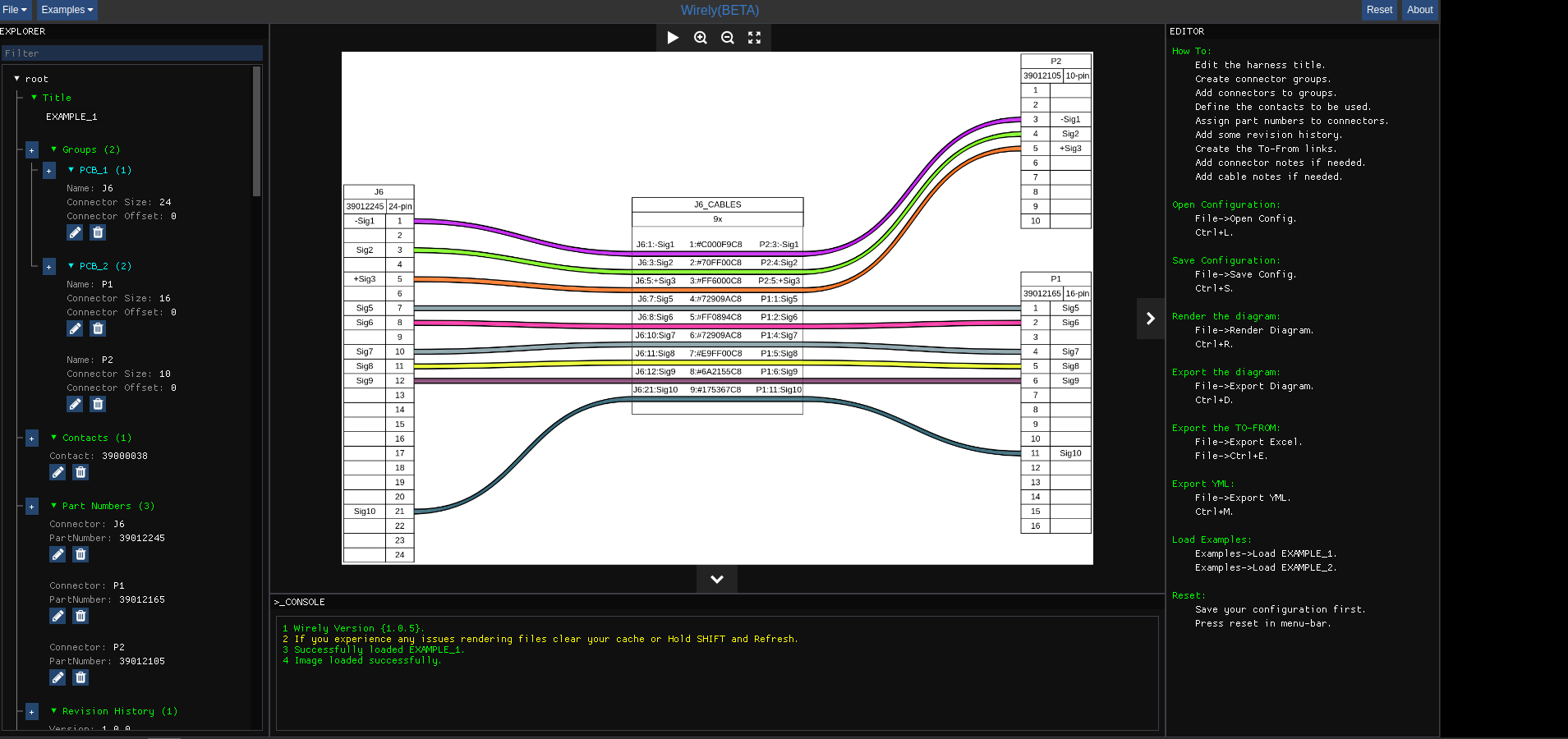Zoom in on the diagram
The width and height of the screenshot is (1568, 739).
pyautogui.click(x=701, y=38)
